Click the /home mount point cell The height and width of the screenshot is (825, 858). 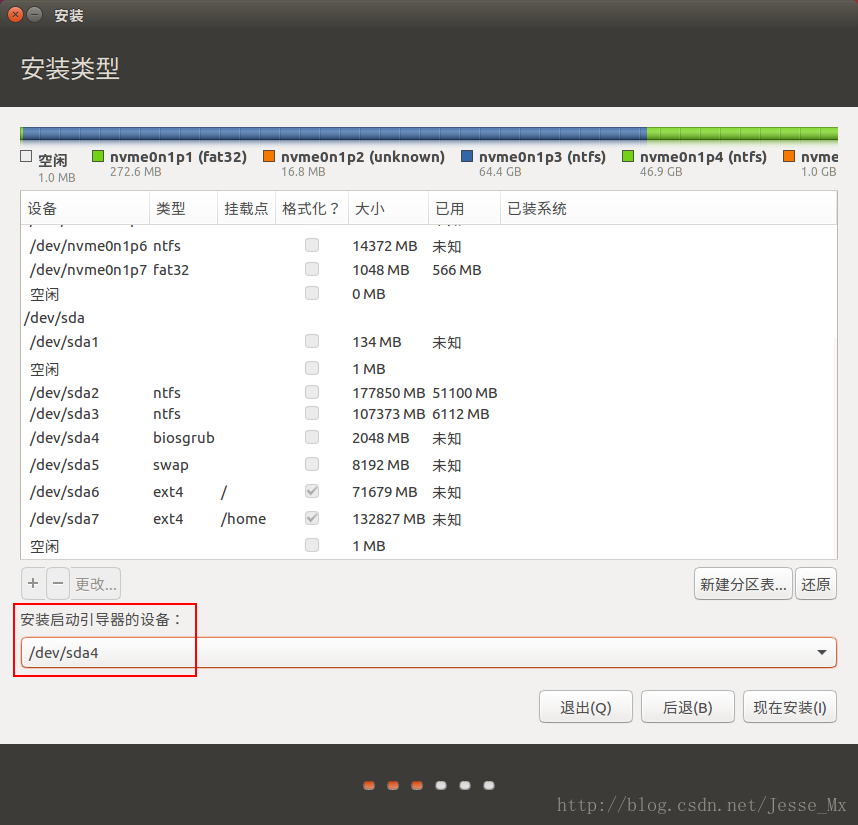(244, 519)
